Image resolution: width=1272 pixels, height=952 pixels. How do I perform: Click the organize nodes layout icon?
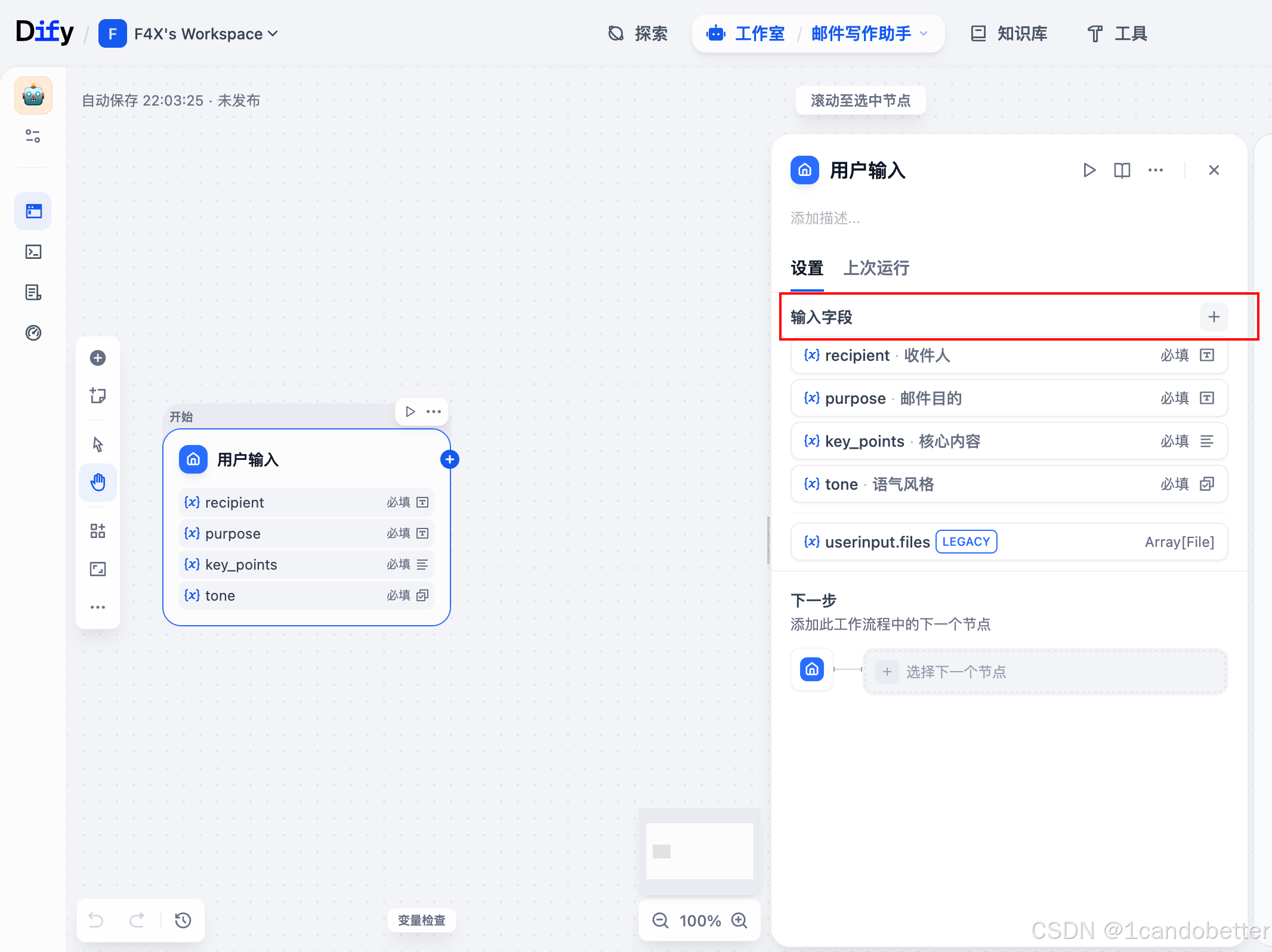[x=98, y=531]
